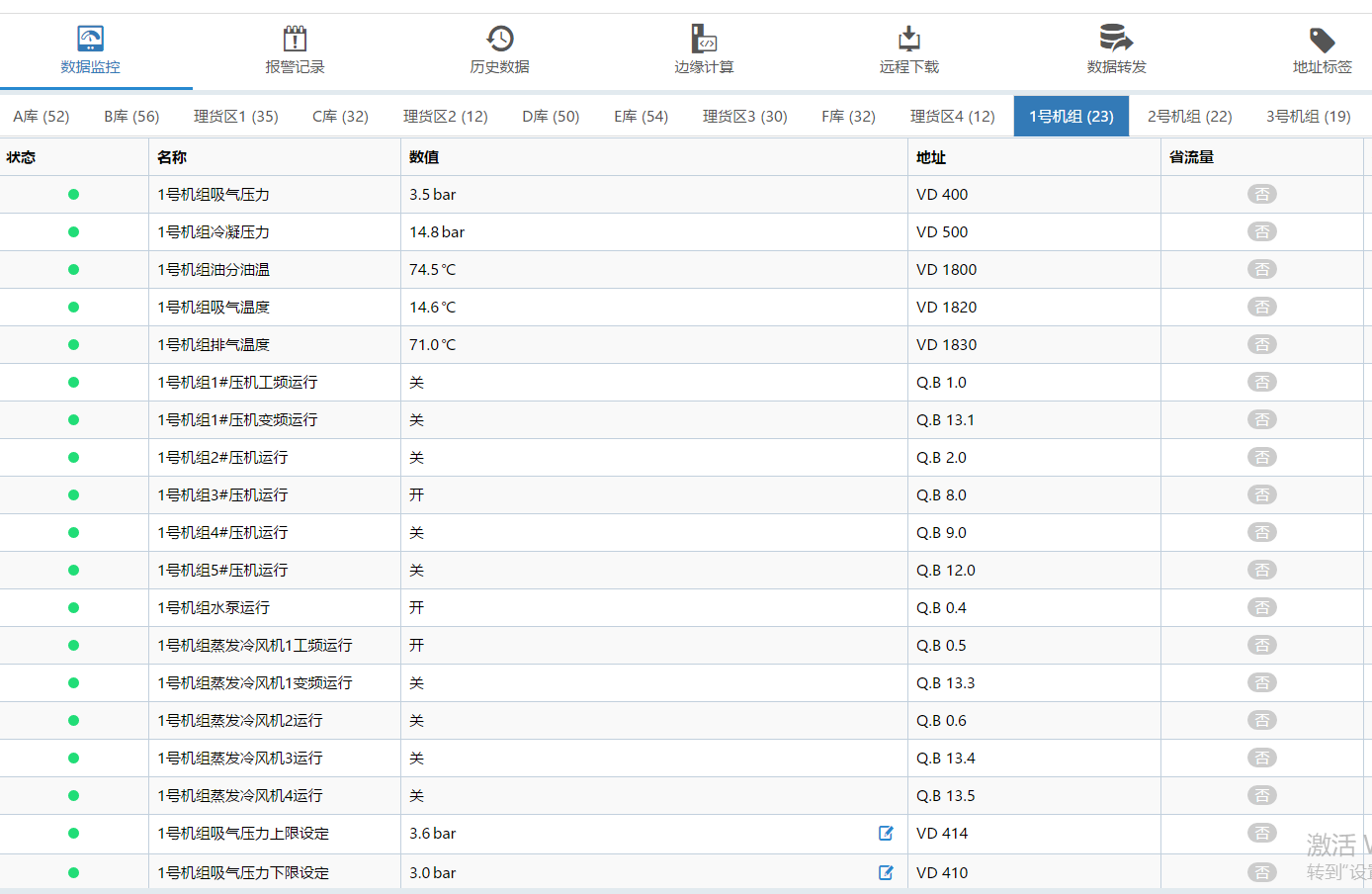
Task: Toggle 省流量 for 1号机组3#压机运行 row
Action: 1261,495
